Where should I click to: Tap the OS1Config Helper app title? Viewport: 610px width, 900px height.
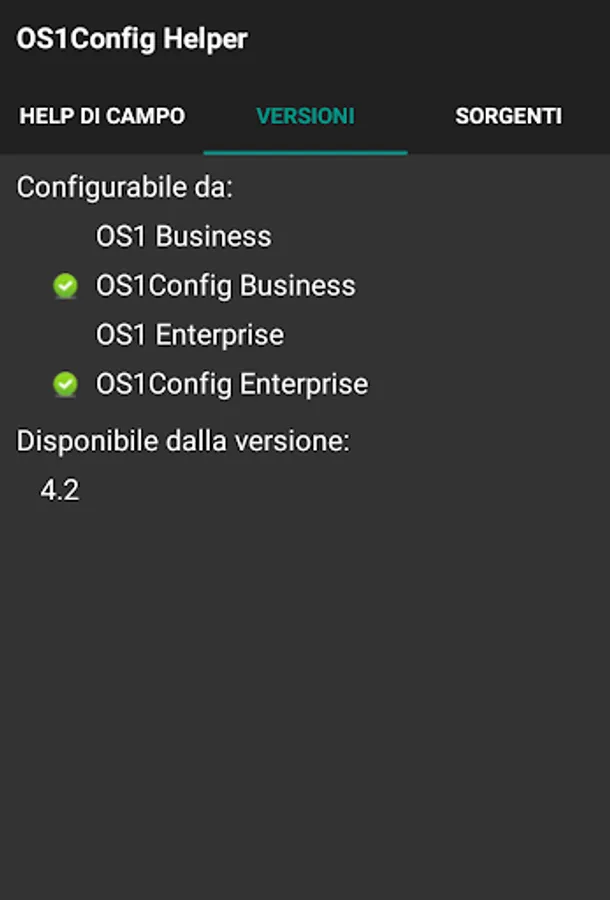[131, 40]
